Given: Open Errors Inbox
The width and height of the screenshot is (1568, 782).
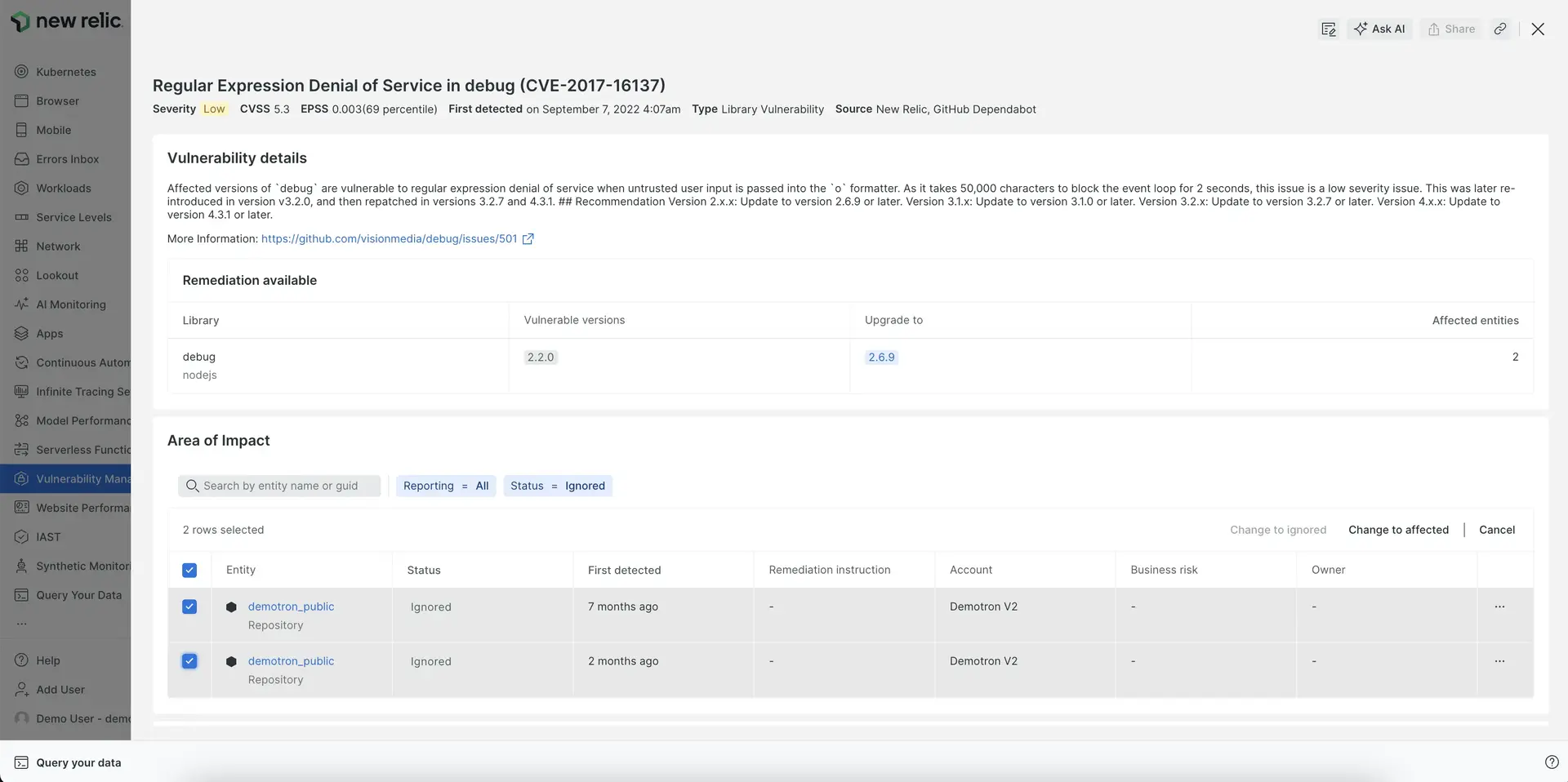Looking at the screenshot, I should click(x=67, y=159).
